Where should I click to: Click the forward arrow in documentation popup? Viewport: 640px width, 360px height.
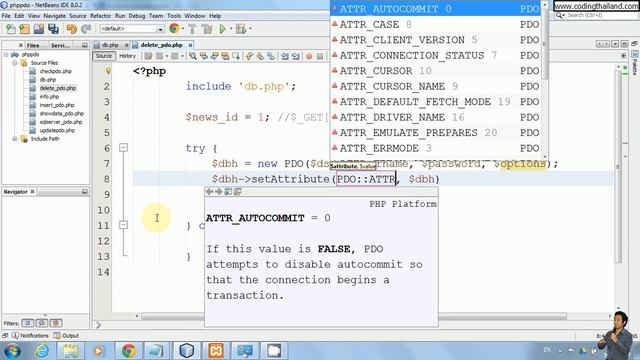[x=218, y=191]
